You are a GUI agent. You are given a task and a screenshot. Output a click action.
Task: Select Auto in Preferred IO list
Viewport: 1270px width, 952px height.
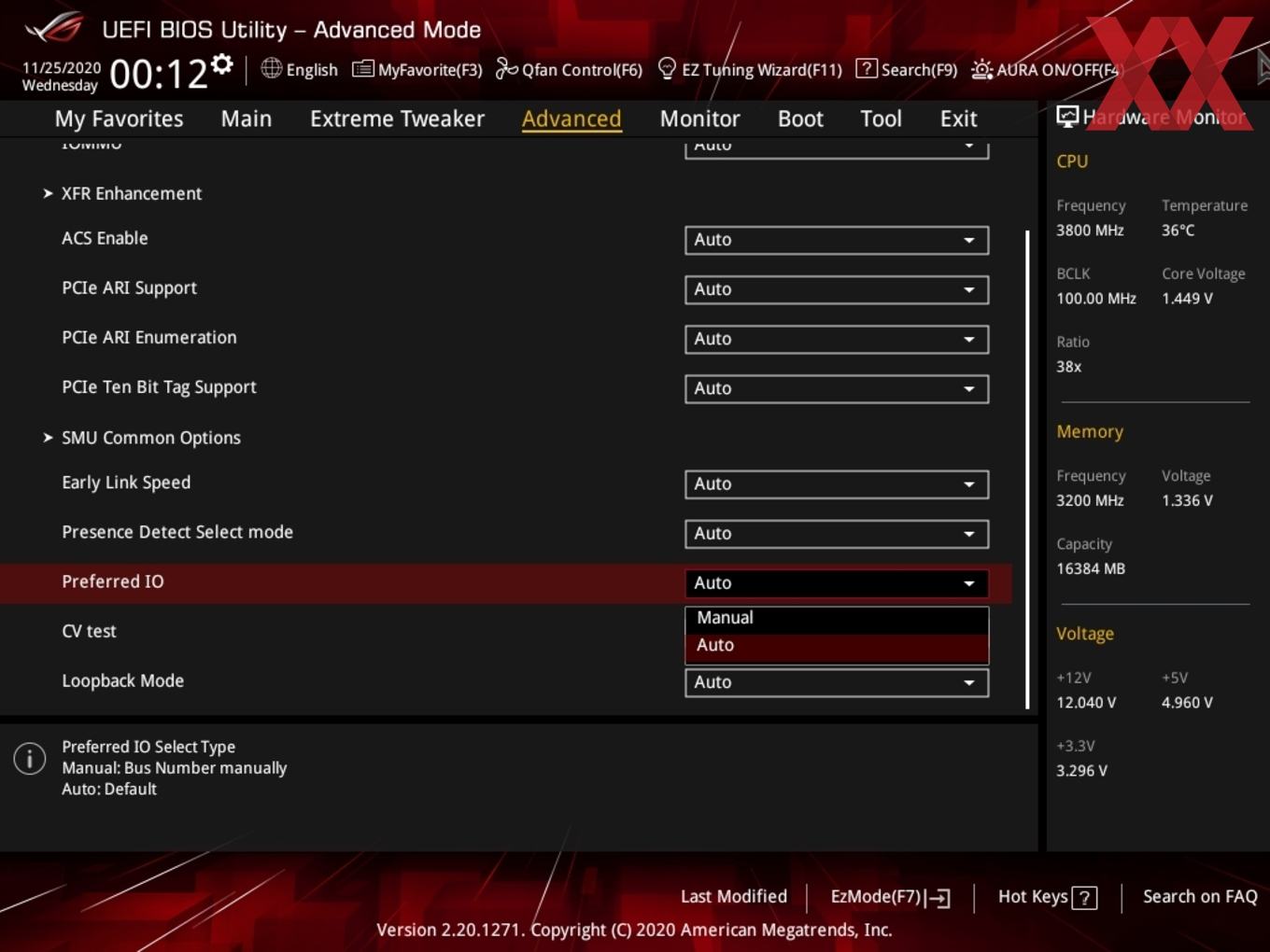click(837, 646)
